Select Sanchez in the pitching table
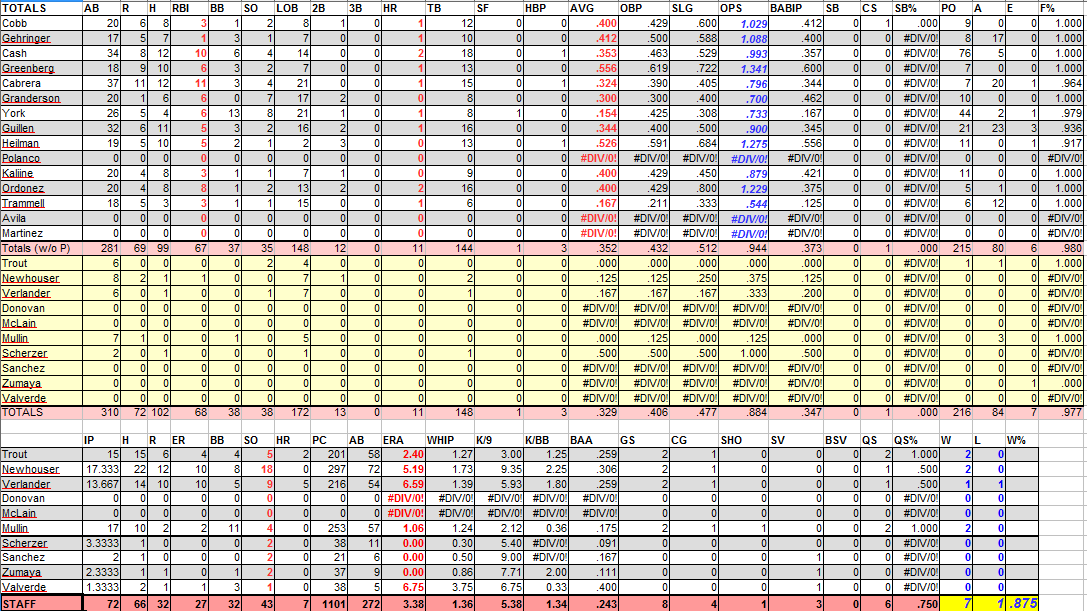This screenshot has width=1087, height=611. coord(42,558)
